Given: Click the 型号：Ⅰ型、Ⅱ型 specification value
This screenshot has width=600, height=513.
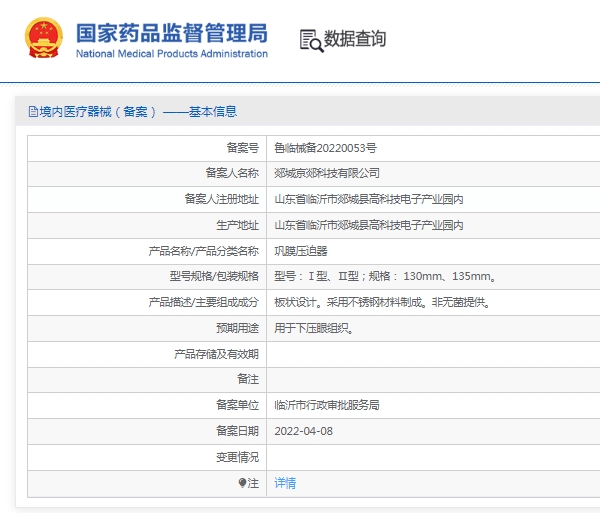Looking at the screenshot, I should [x=385, y=276].
